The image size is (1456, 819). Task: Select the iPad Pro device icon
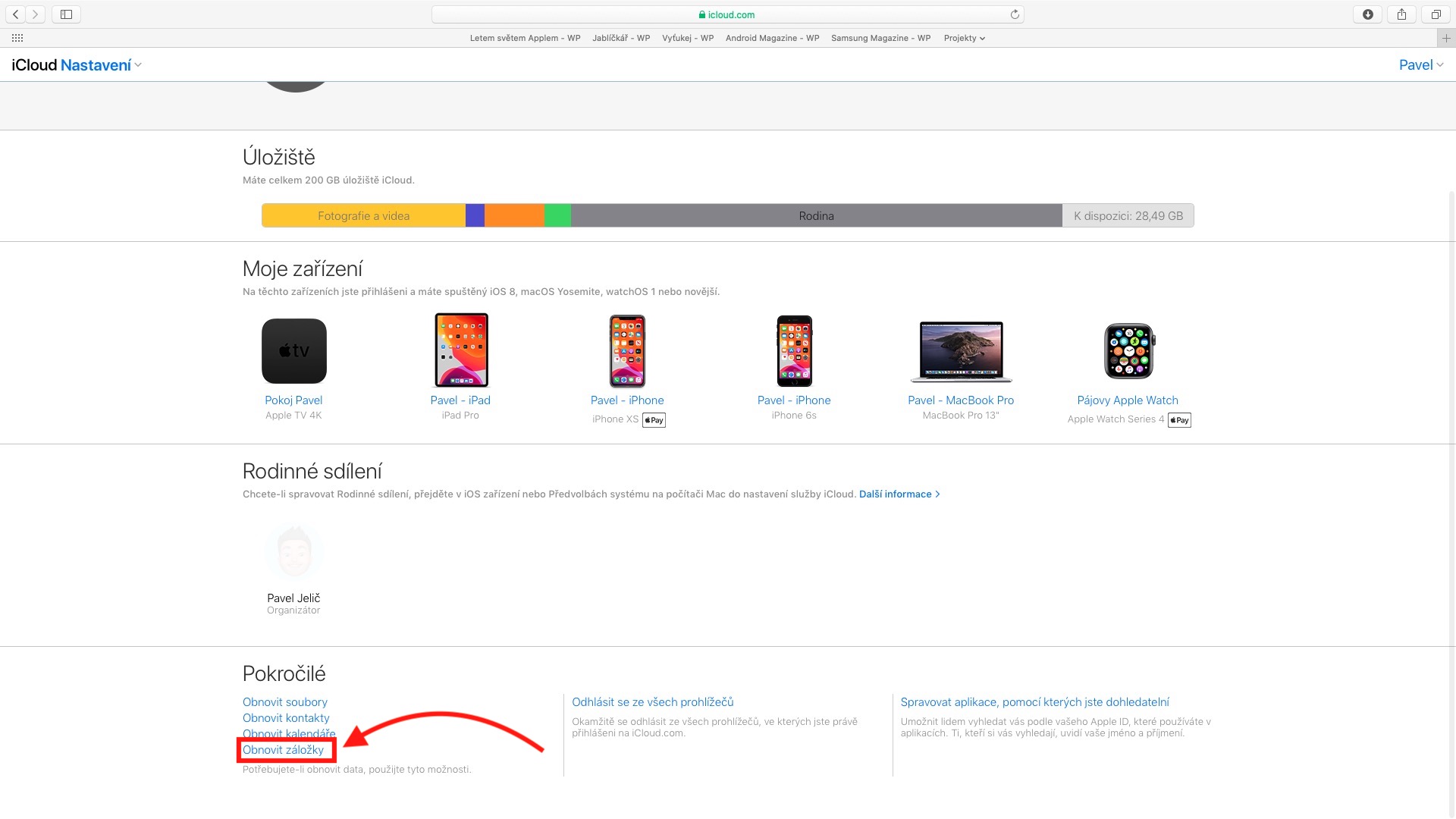pos(461,350)
